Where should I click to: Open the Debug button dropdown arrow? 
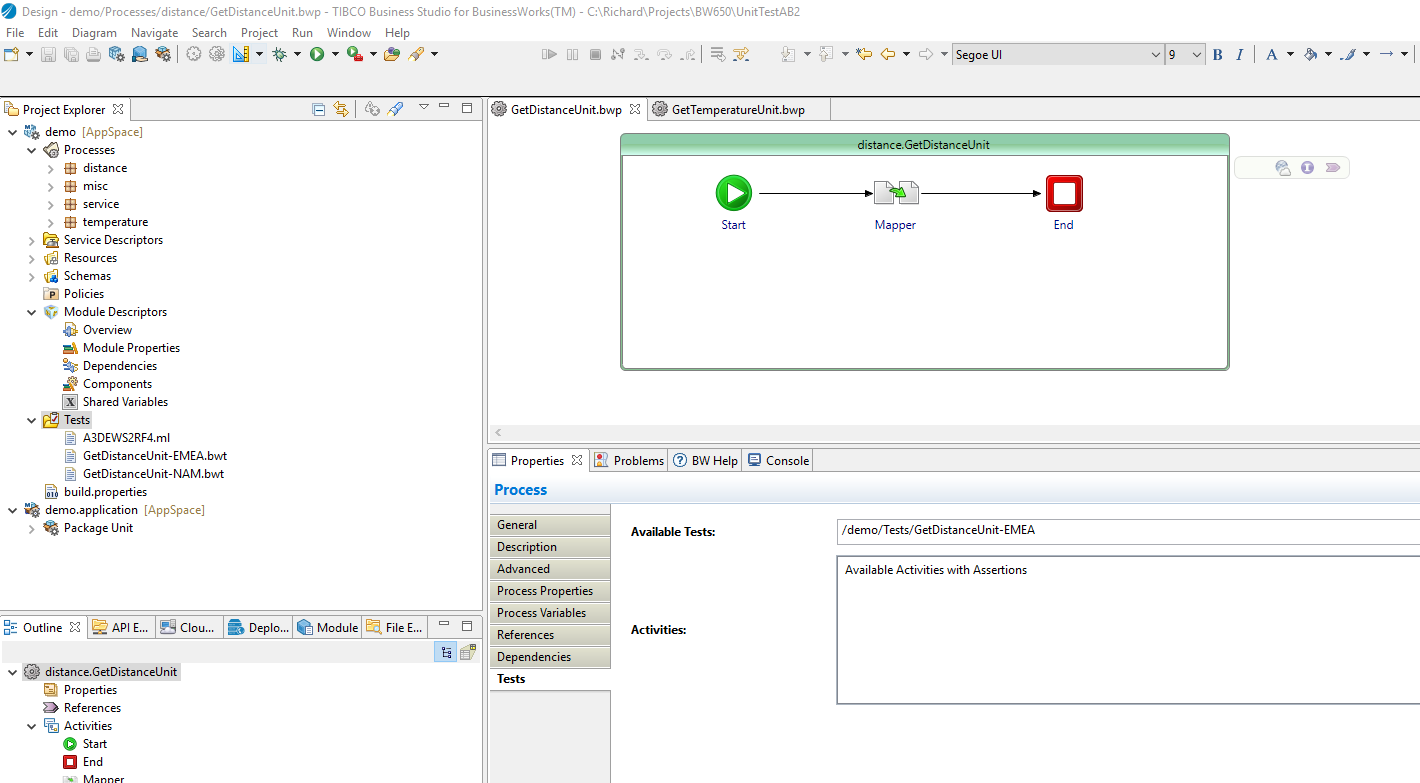[297, 54]
